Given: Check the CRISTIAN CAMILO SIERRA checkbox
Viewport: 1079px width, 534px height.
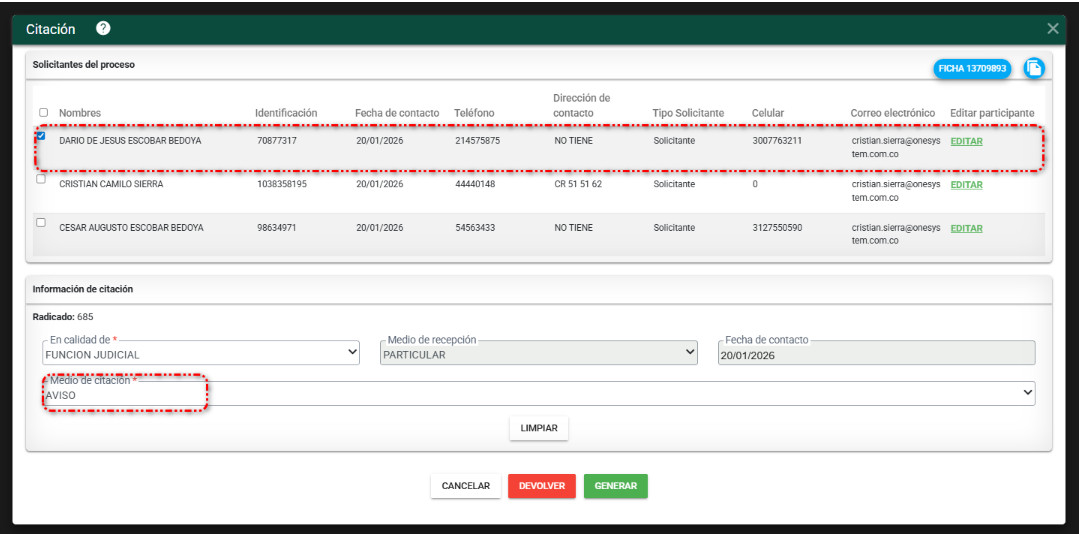Looking at the screenshot, I should point(41,180).
